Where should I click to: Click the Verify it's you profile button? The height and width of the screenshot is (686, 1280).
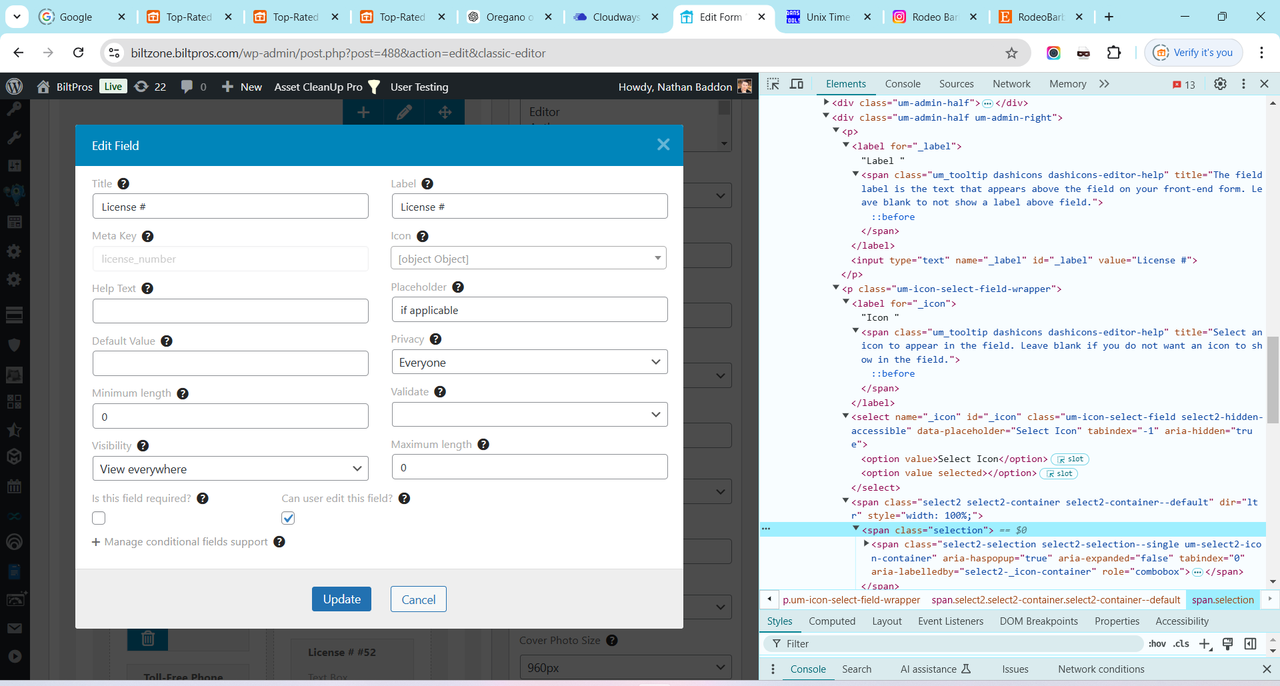click(1194, 53)
